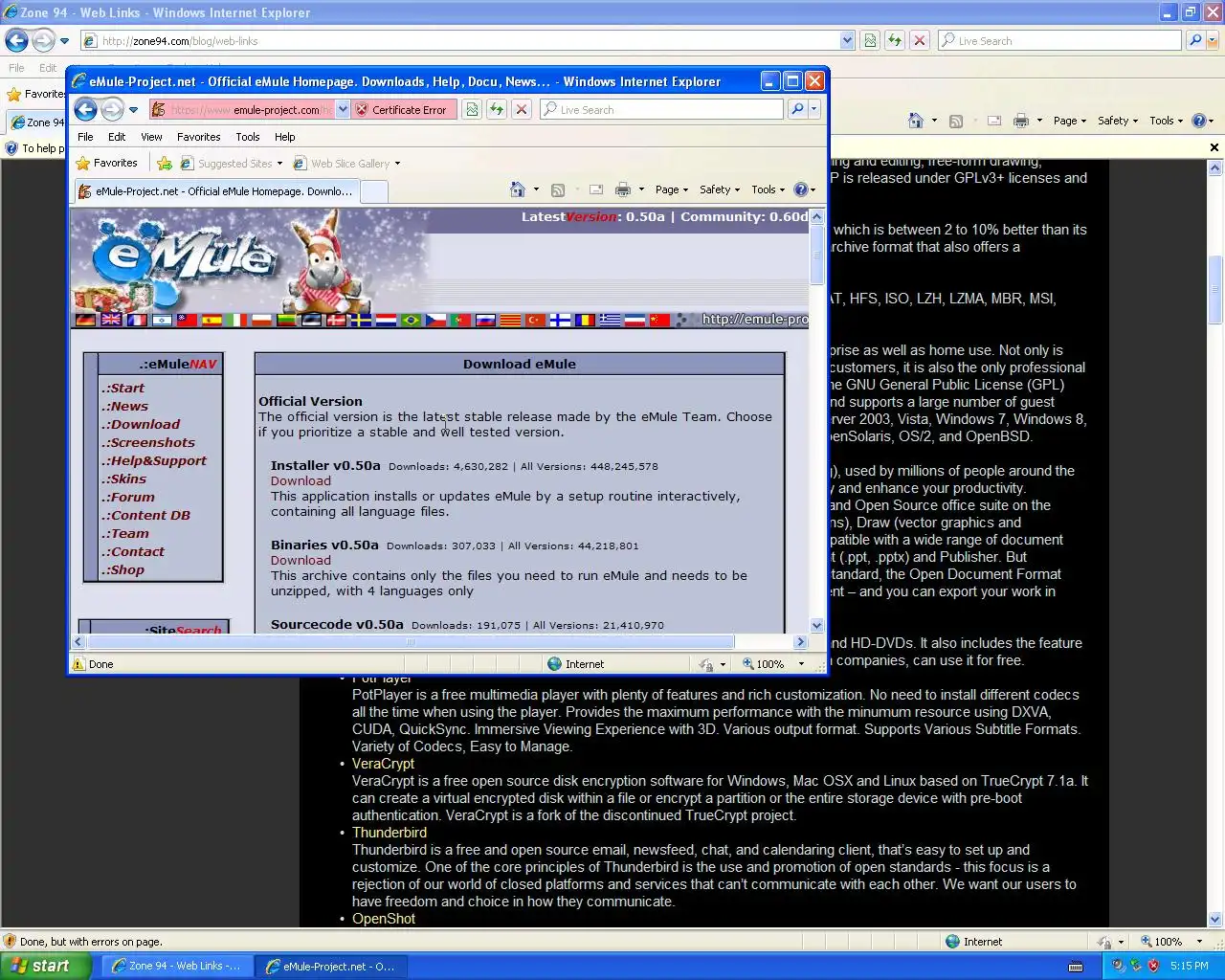Open the .:Screenshots navigation link
This screenshot has height=980, width=1225.
click(x=148, y=442)
